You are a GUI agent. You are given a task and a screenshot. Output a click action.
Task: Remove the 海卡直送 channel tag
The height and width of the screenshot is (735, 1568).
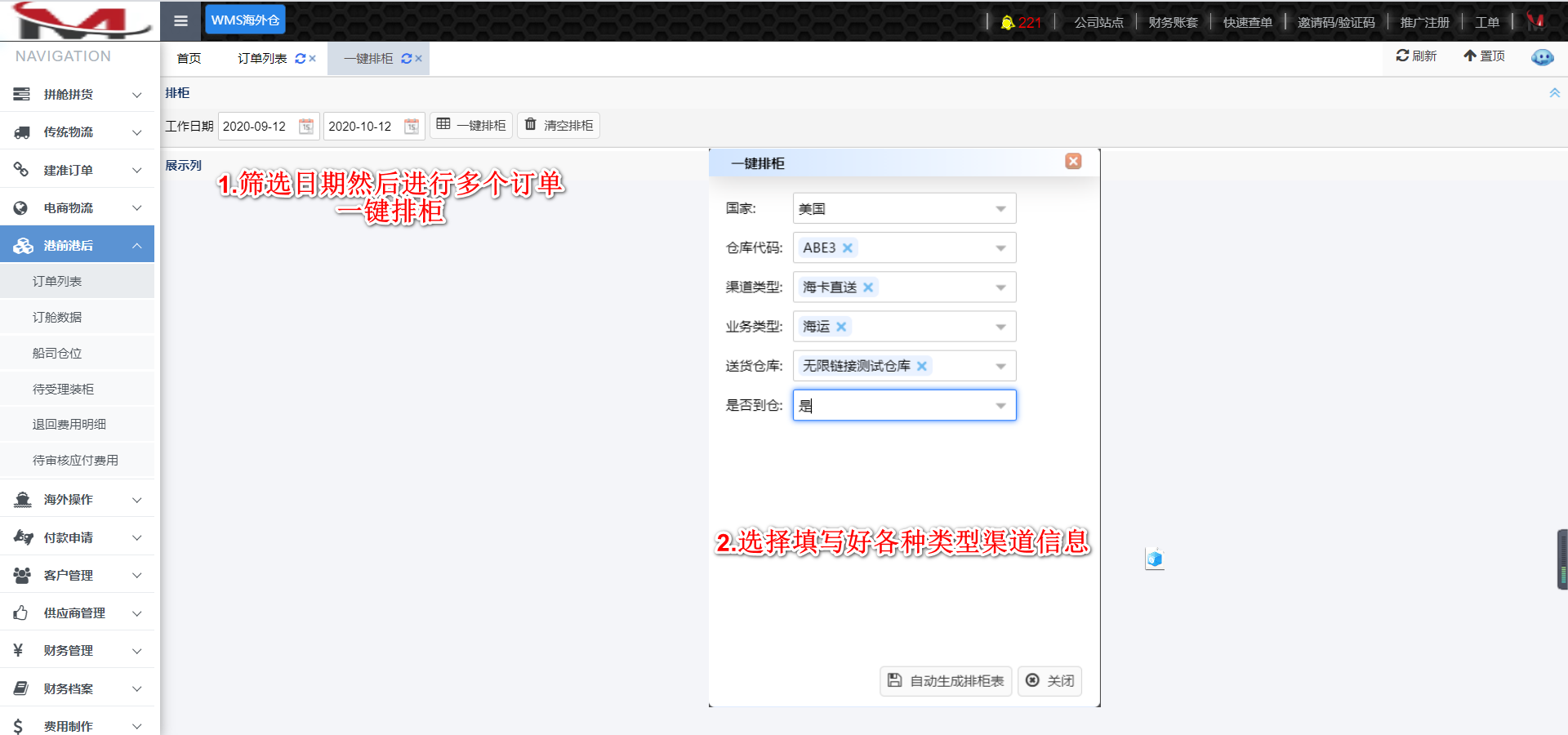pyautogui.click(x=868, y=287)
